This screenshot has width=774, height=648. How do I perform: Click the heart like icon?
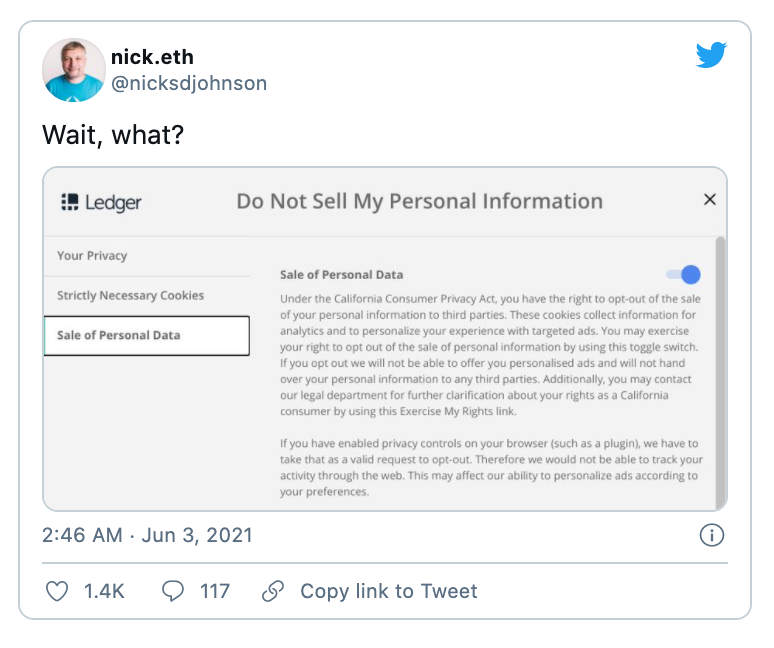pos(57,591)
